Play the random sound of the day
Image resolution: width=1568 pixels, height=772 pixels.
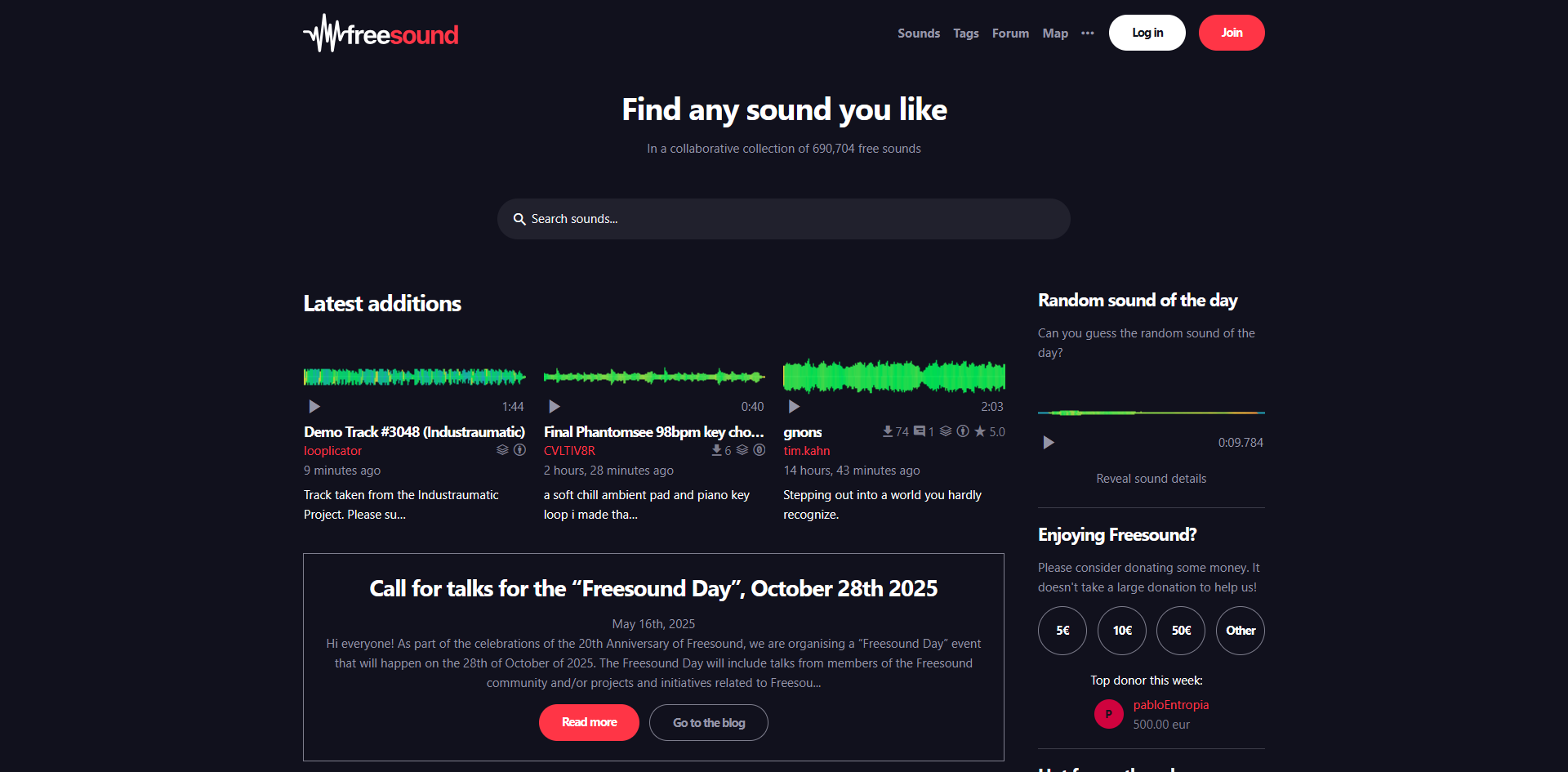[x=1049, y=443]
